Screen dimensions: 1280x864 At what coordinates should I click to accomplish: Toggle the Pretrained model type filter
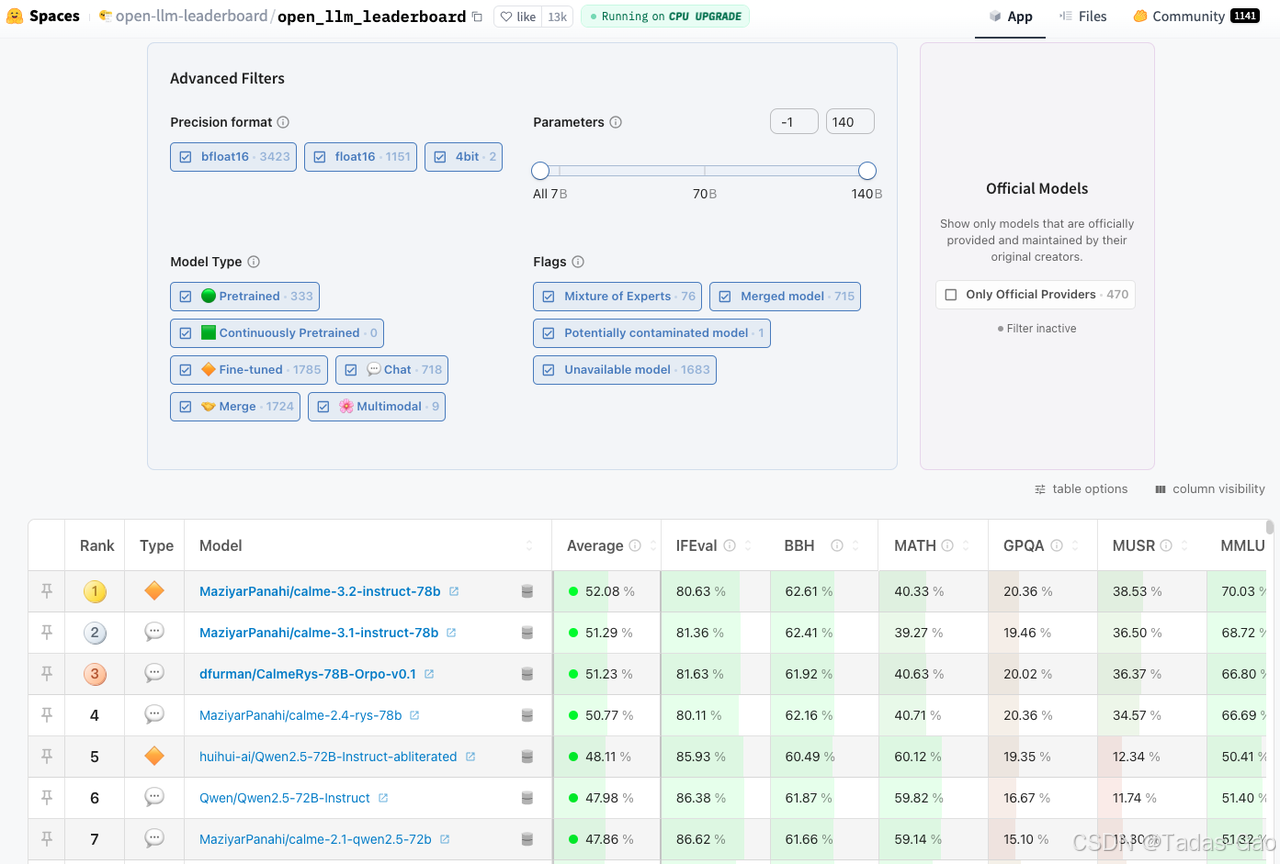[x=245, y=296]
